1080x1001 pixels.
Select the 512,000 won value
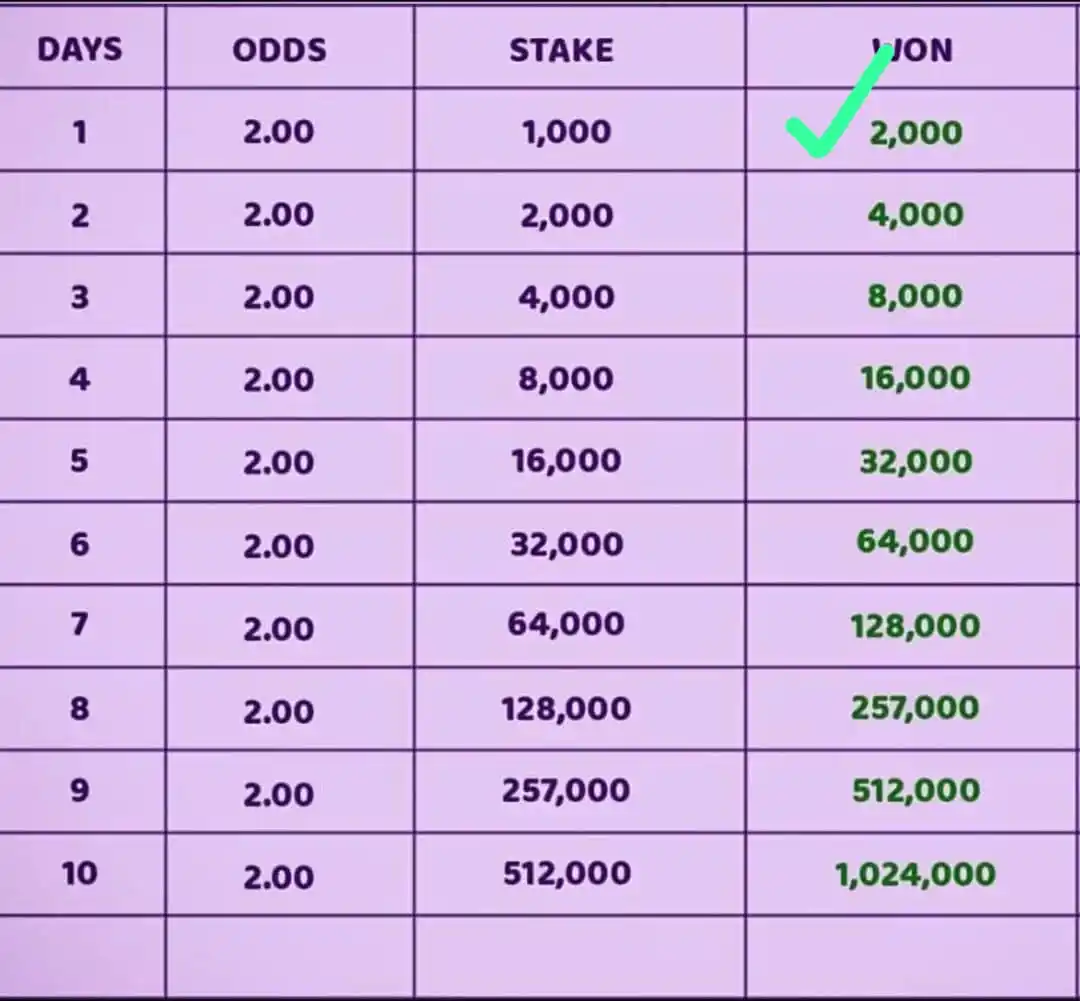(916, 790)
